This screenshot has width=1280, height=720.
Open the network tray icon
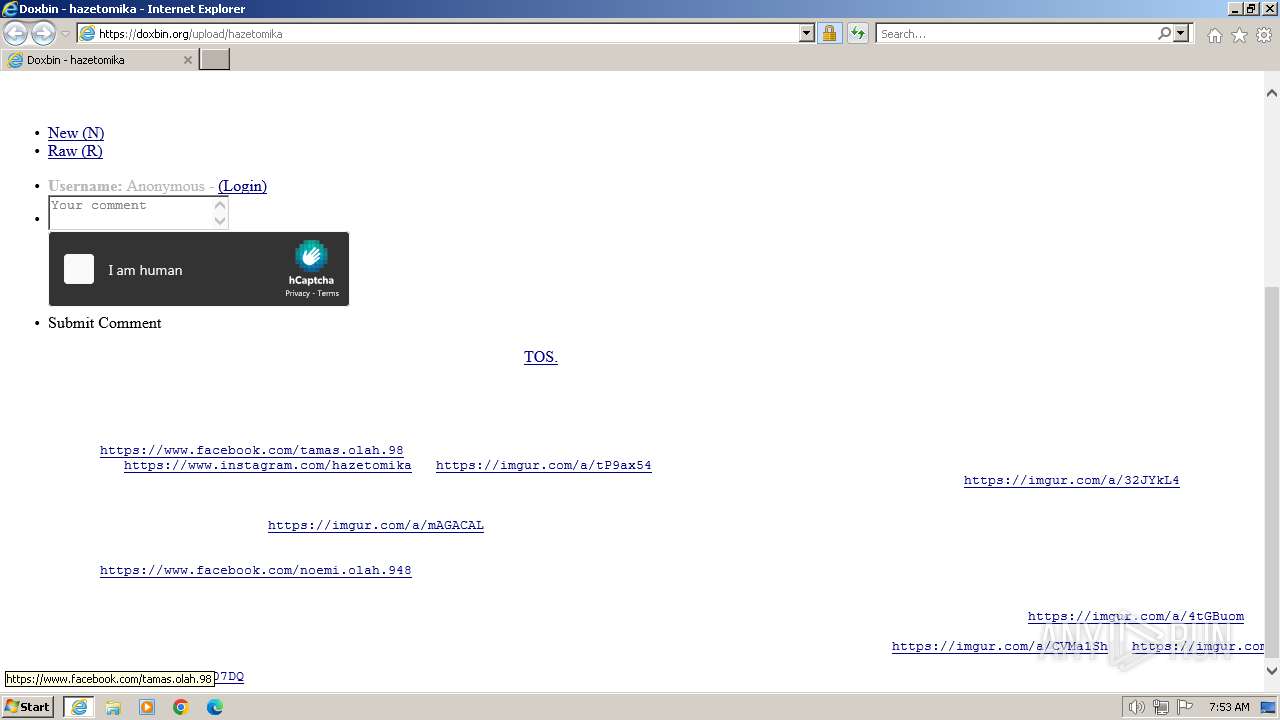click(x=1160, y=707)
